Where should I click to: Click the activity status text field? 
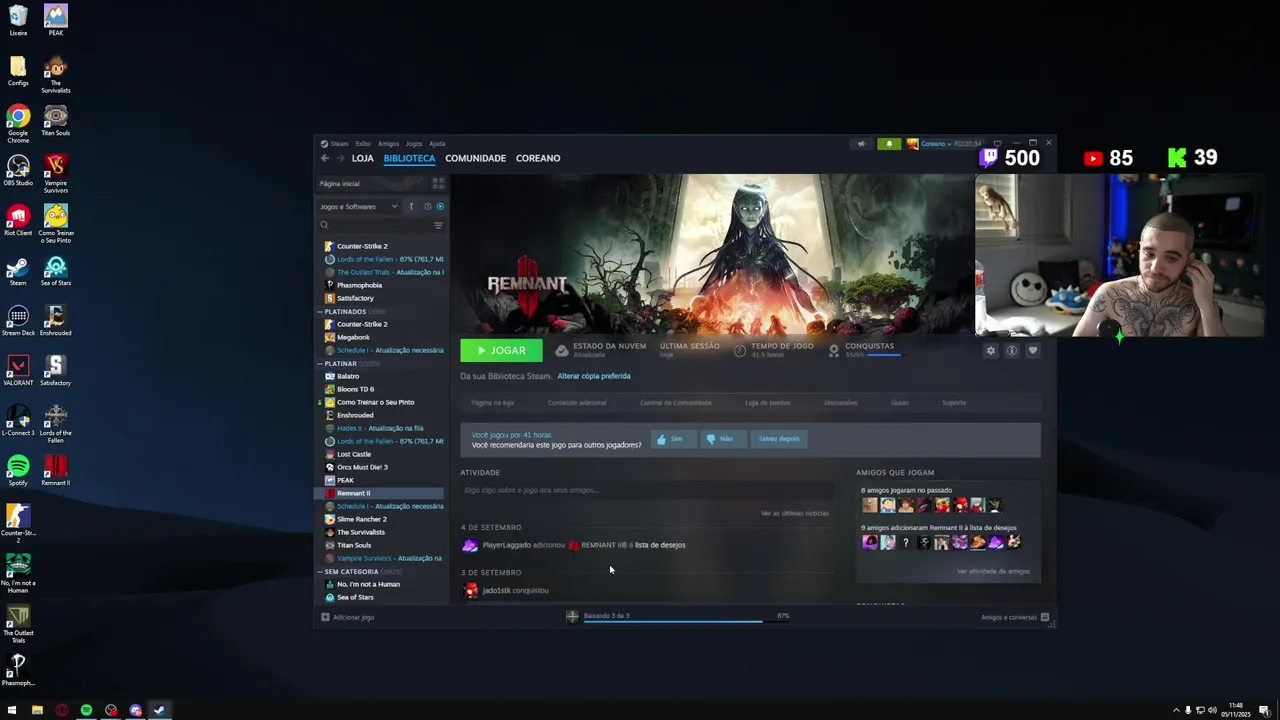coord(646,490)
